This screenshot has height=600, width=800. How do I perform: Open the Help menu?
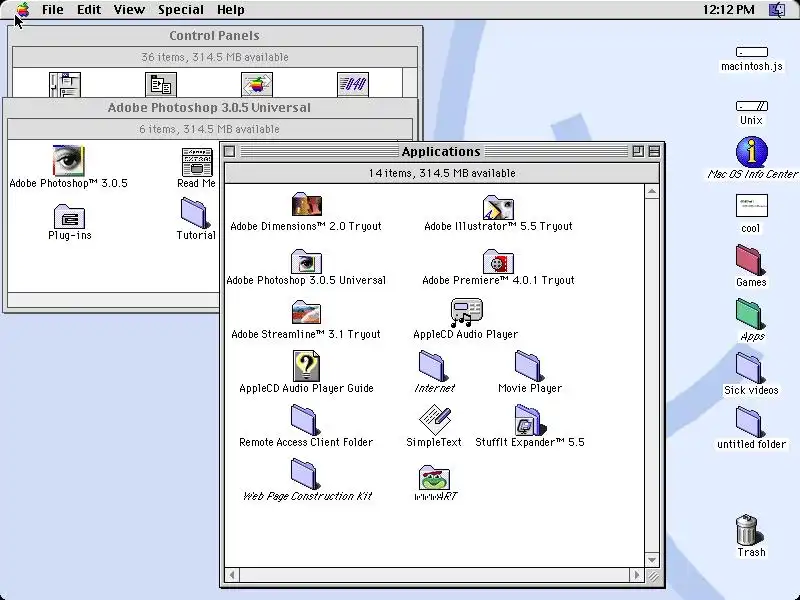[231, 9]
